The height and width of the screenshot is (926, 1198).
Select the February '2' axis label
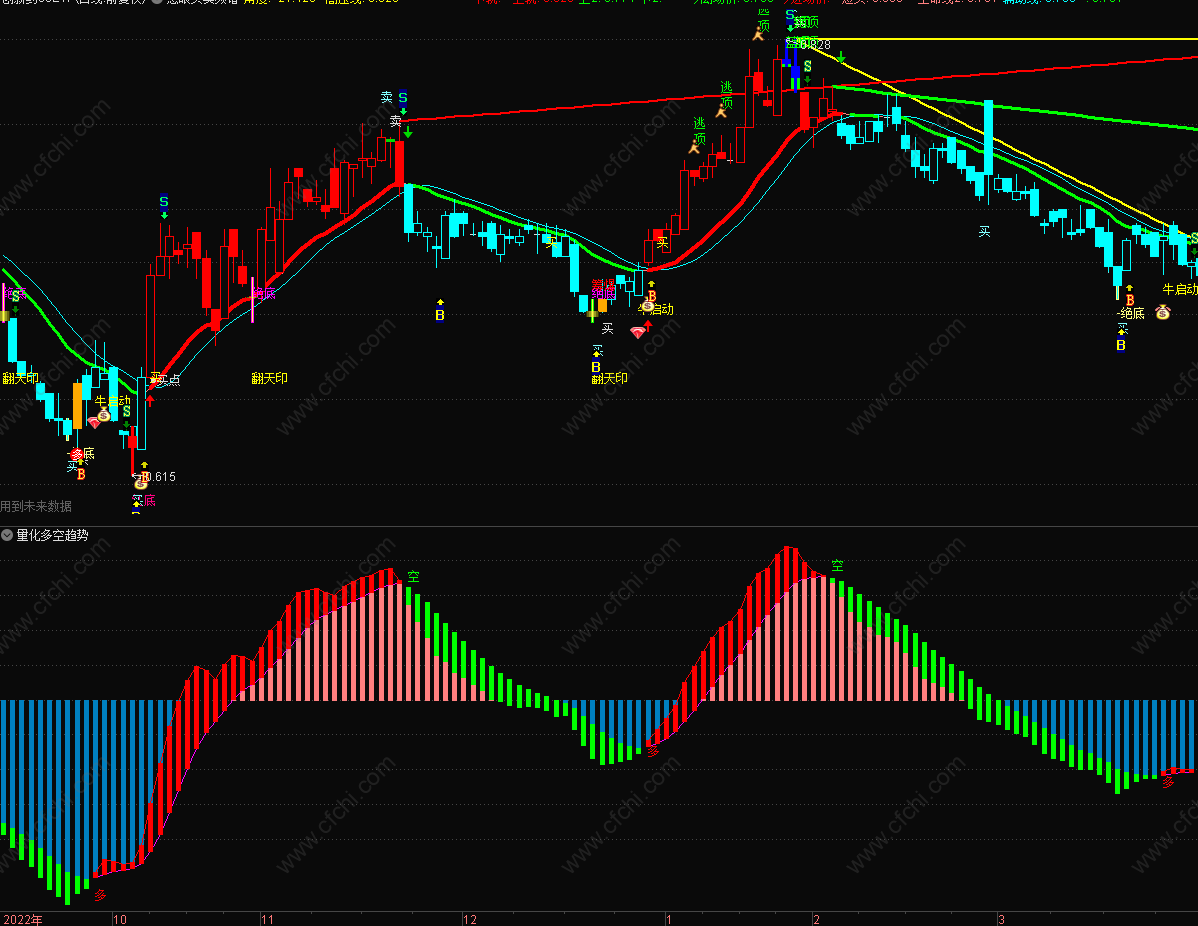point(816,919)
